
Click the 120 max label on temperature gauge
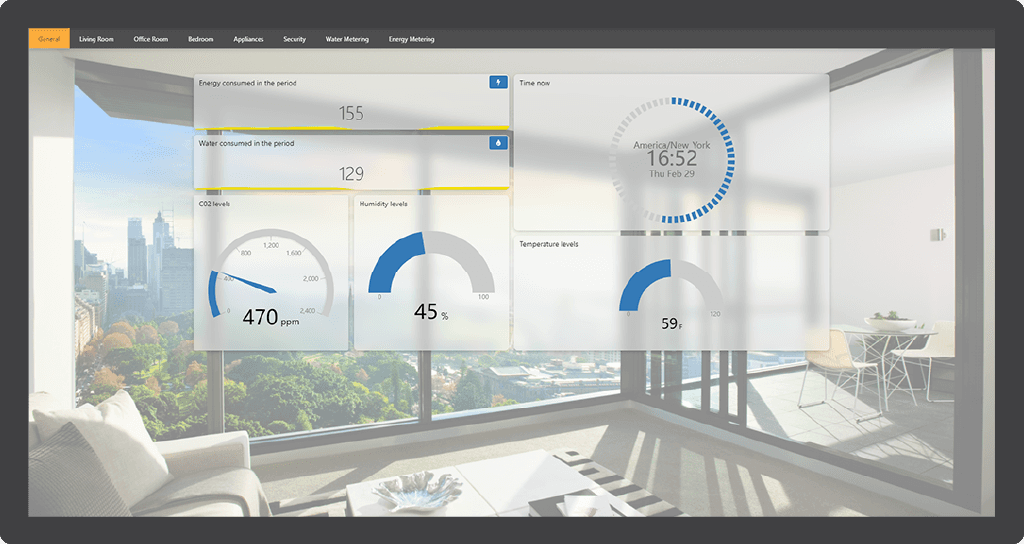715,314
